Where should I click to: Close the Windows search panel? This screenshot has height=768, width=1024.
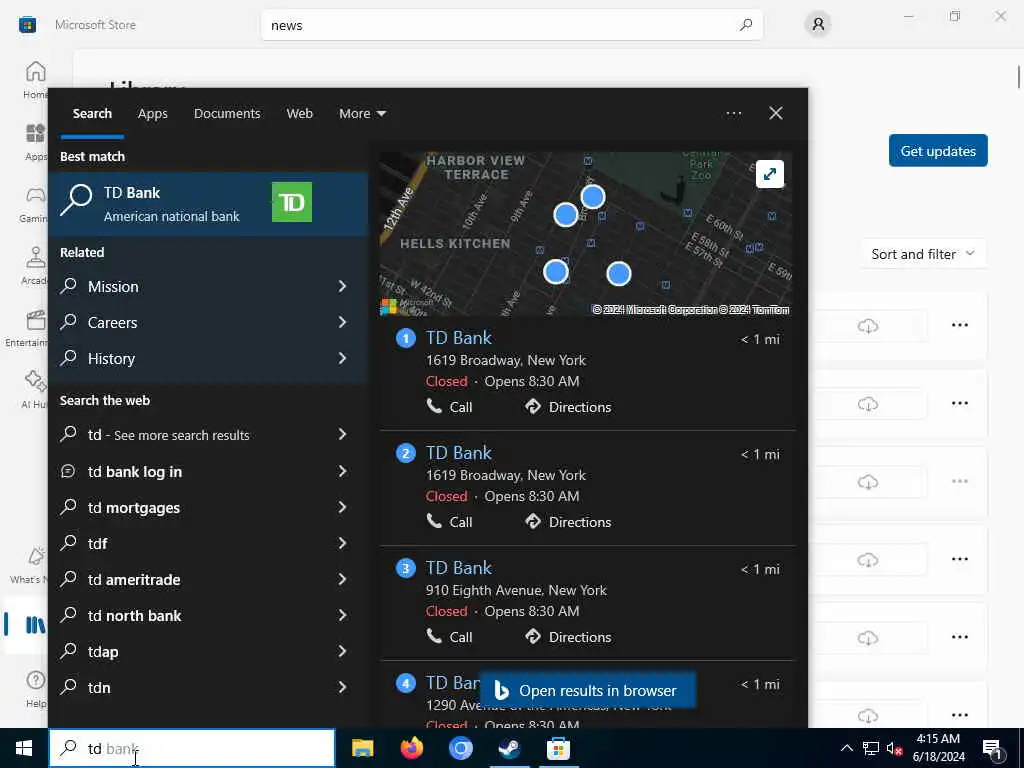776,114
